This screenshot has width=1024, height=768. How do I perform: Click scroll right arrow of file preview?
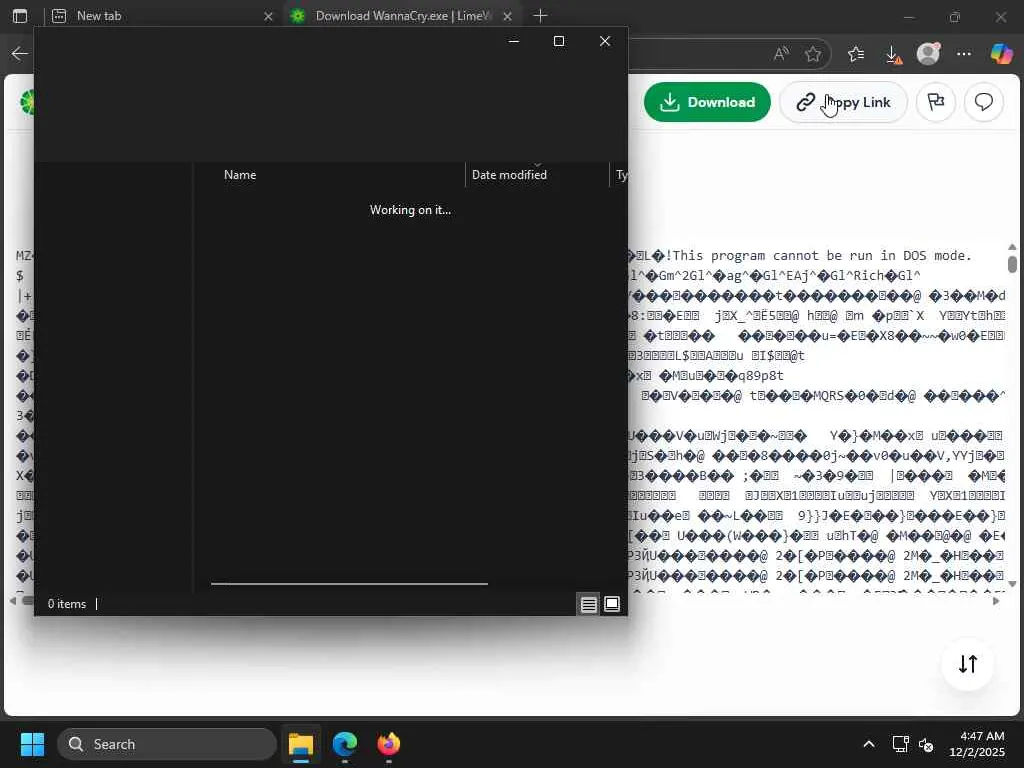[996, 601]
